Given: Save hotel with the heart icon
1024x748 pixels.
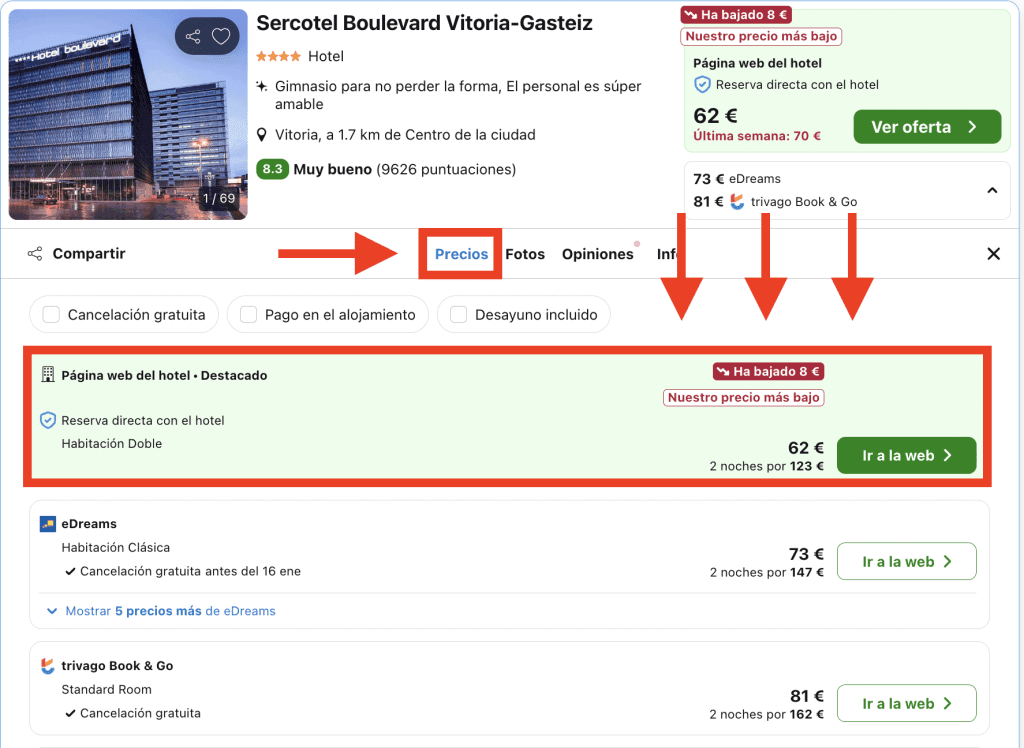Looking at the screenshot, I should pyautogui.click(x=221, y=37).
